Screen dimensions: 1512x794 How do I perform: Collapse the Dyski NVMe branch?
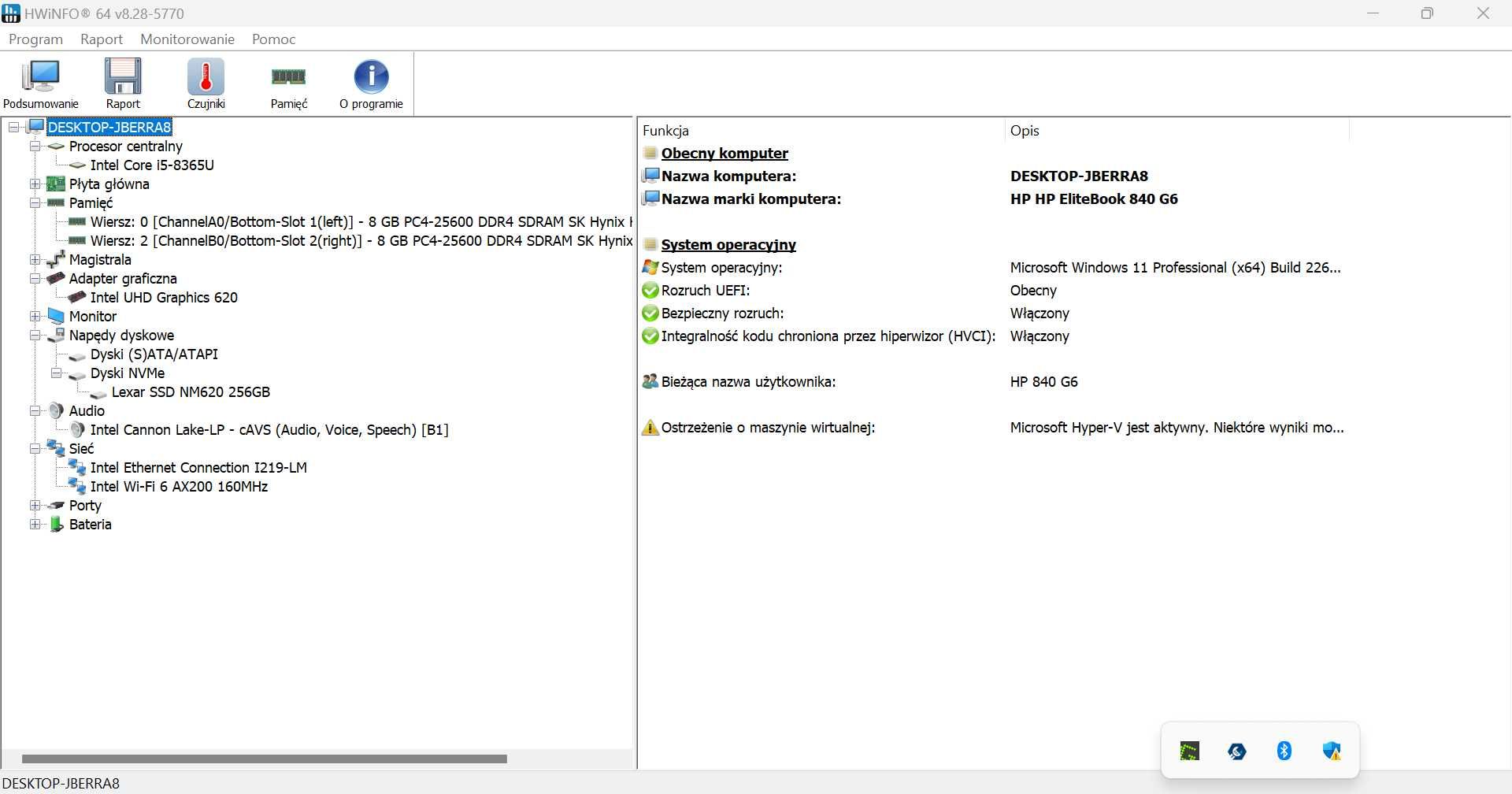click(56, 373)
